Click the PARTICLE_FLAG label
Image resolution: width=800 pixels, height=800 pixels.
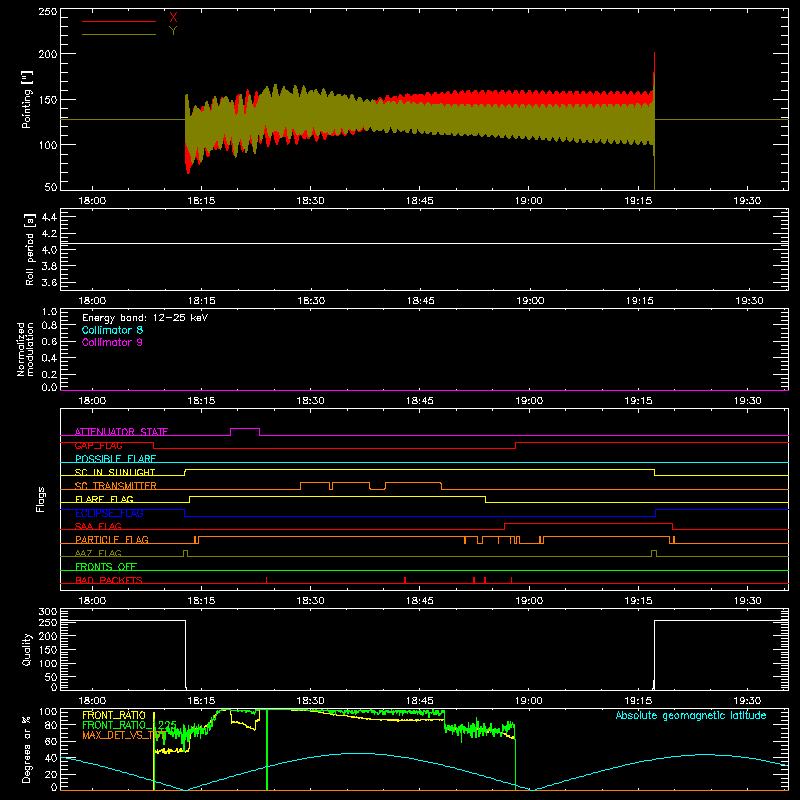(x=112, y=539)
